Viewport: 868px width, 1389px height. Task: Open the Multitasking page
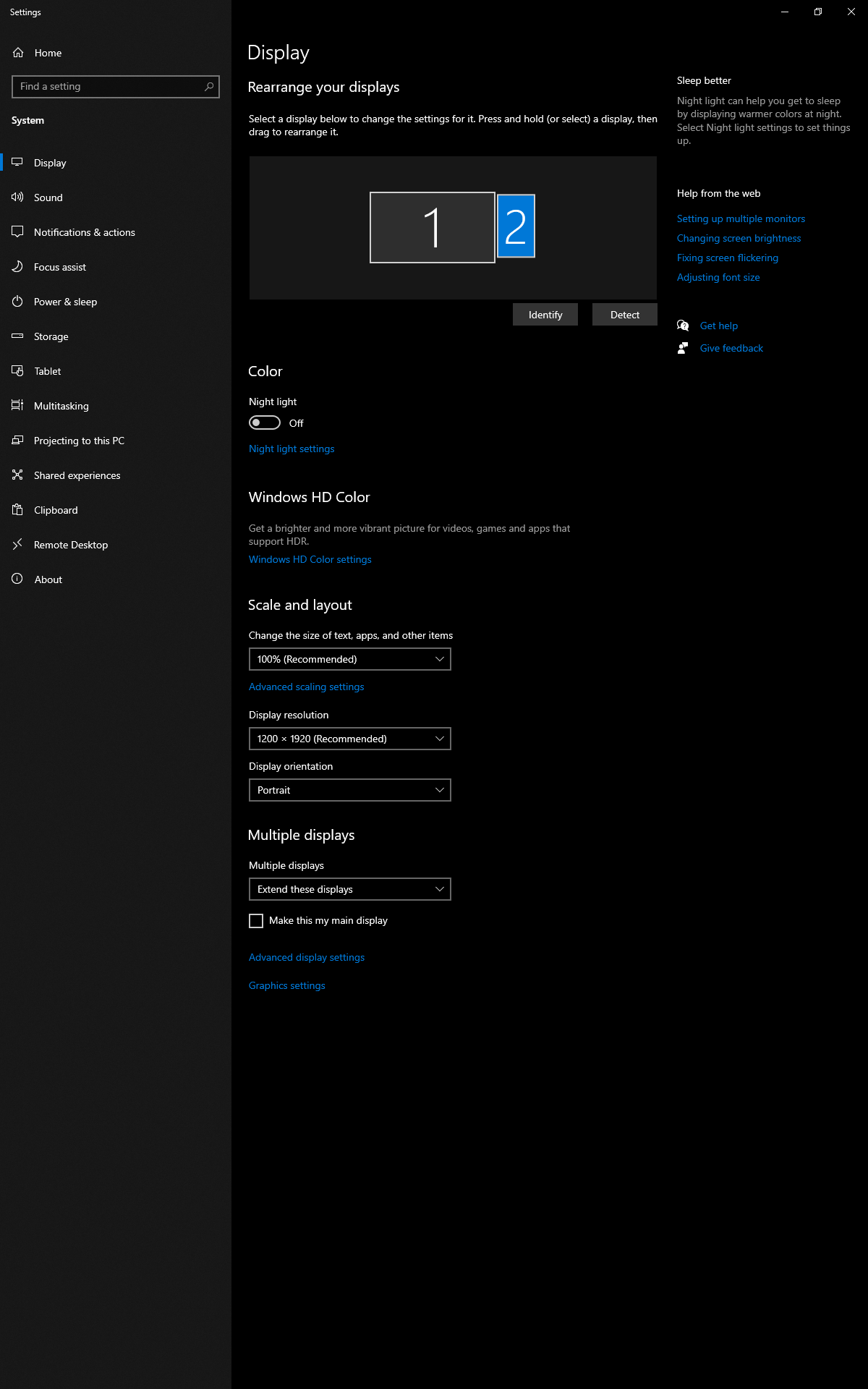tap(116, 406)
